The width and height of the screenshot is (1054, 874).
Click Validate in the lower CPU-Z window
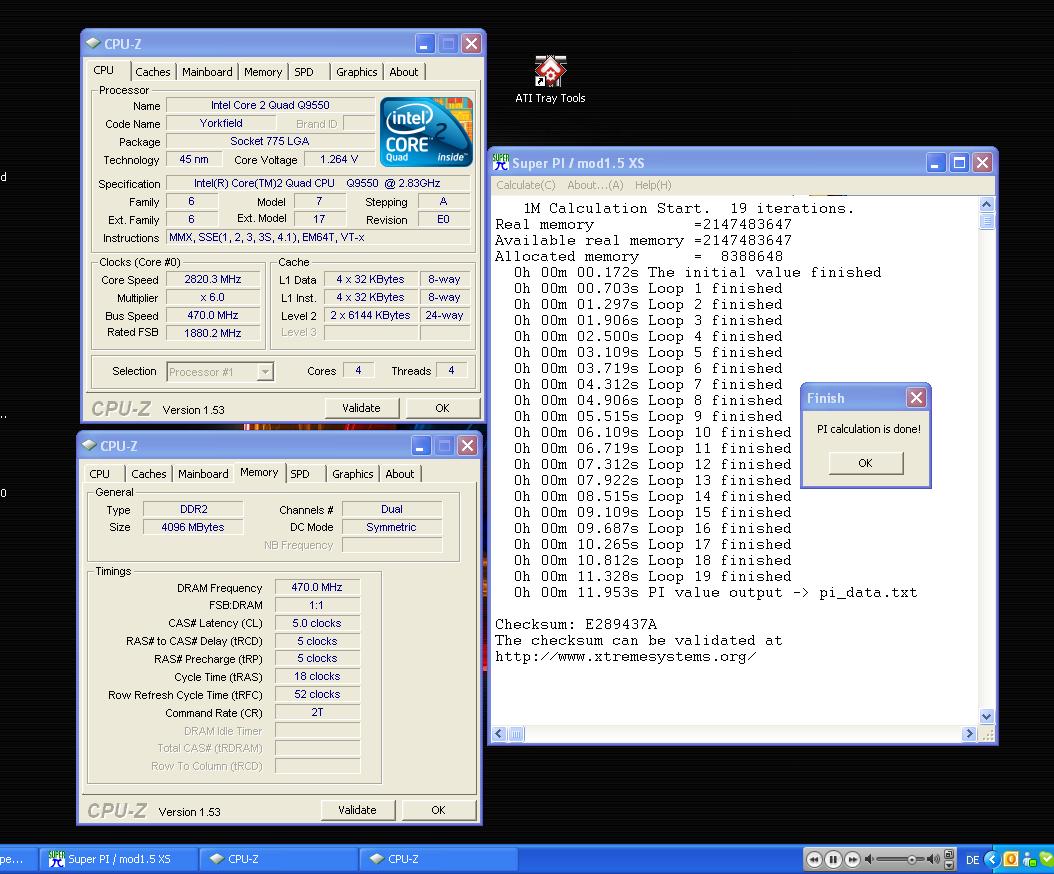tap(358, 810)
